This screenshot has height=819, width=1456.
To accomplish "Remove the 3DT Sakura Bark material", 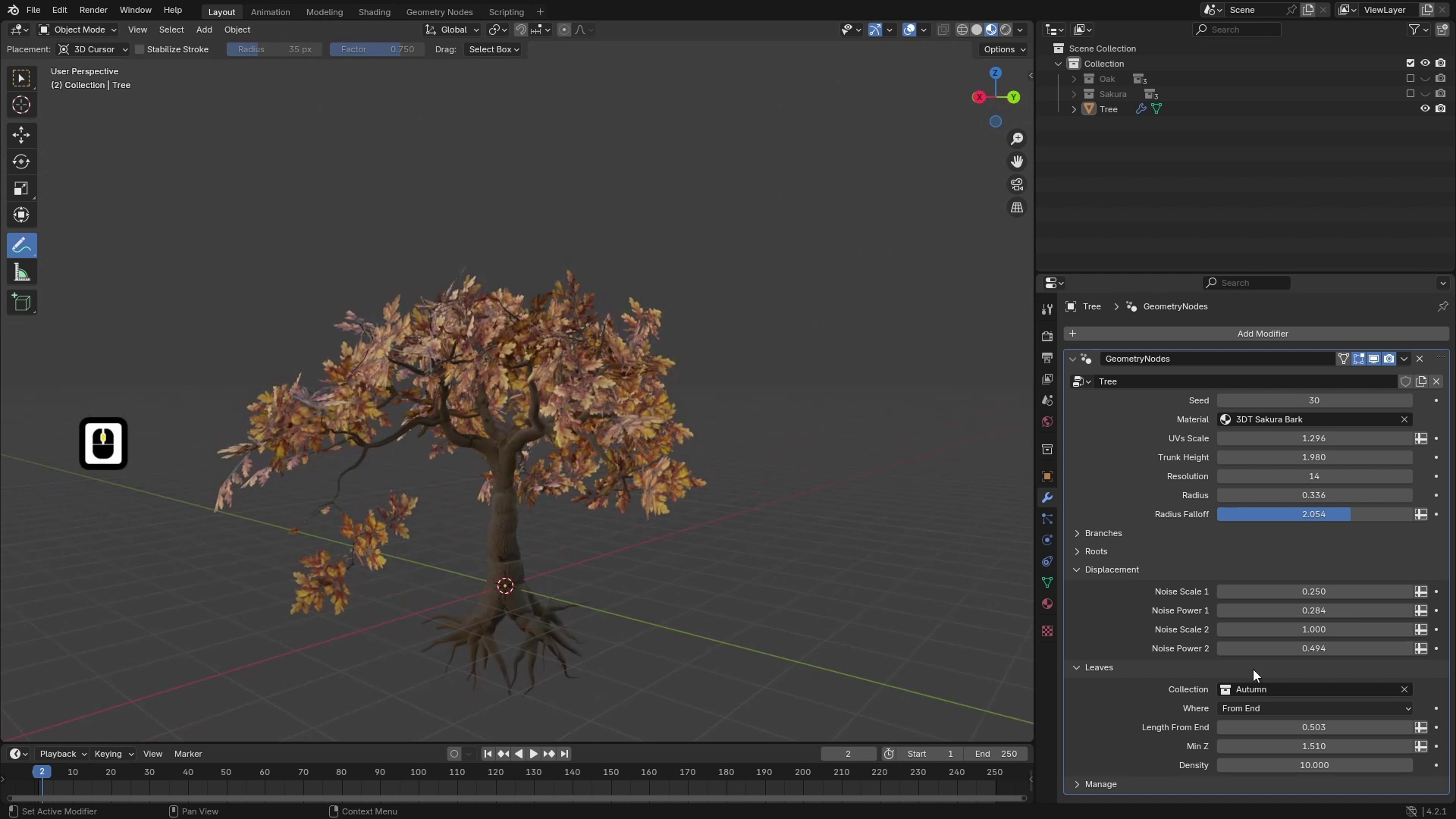I will pyautogui.click(x=1404, y=419).
